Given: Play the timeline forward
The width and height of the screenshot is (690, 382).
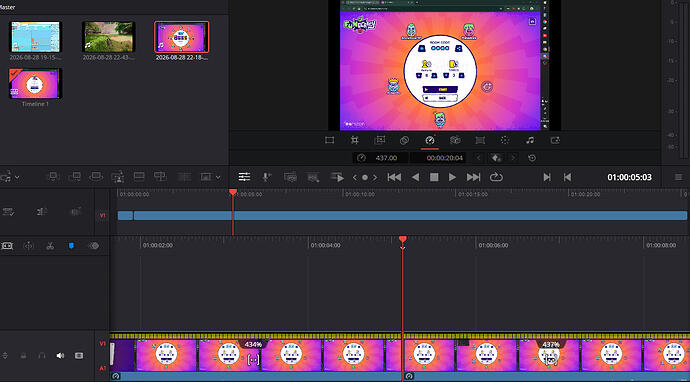Looking at the screenshot, I should tap(452, 177).
